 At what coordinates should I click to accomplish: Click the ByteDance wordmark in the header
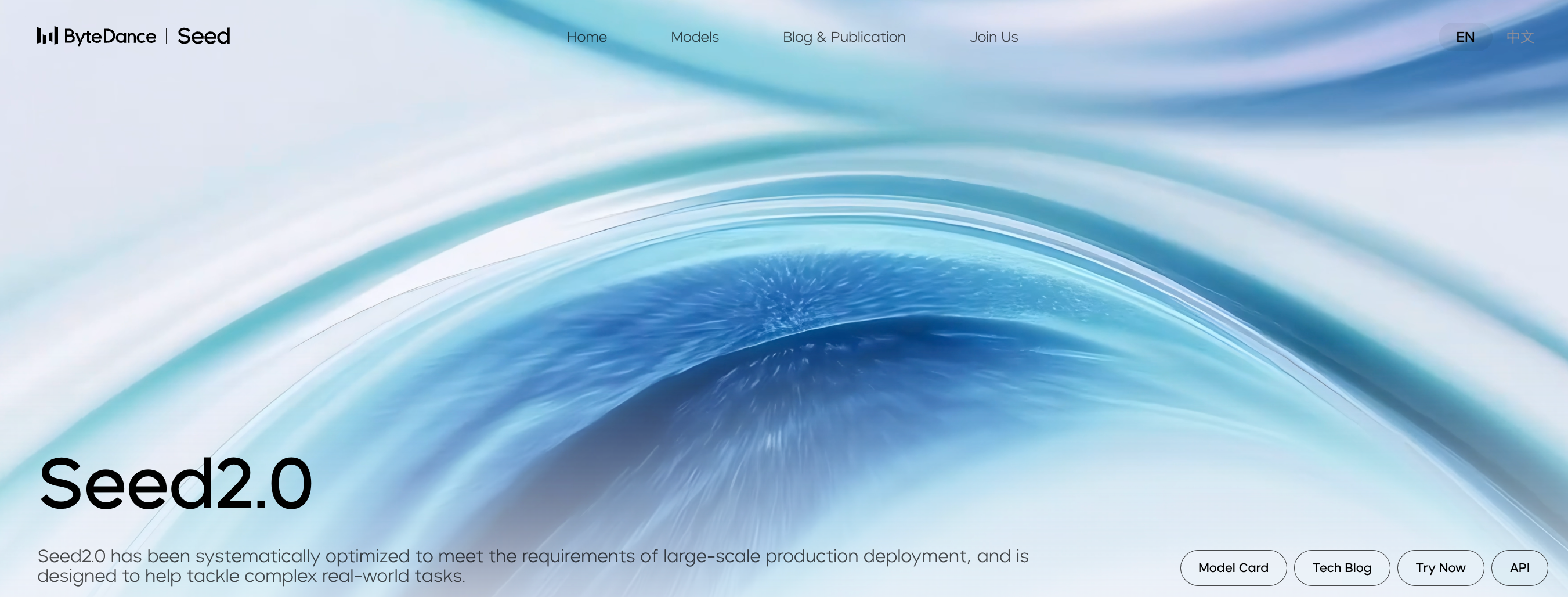click(x=110, y=37)
